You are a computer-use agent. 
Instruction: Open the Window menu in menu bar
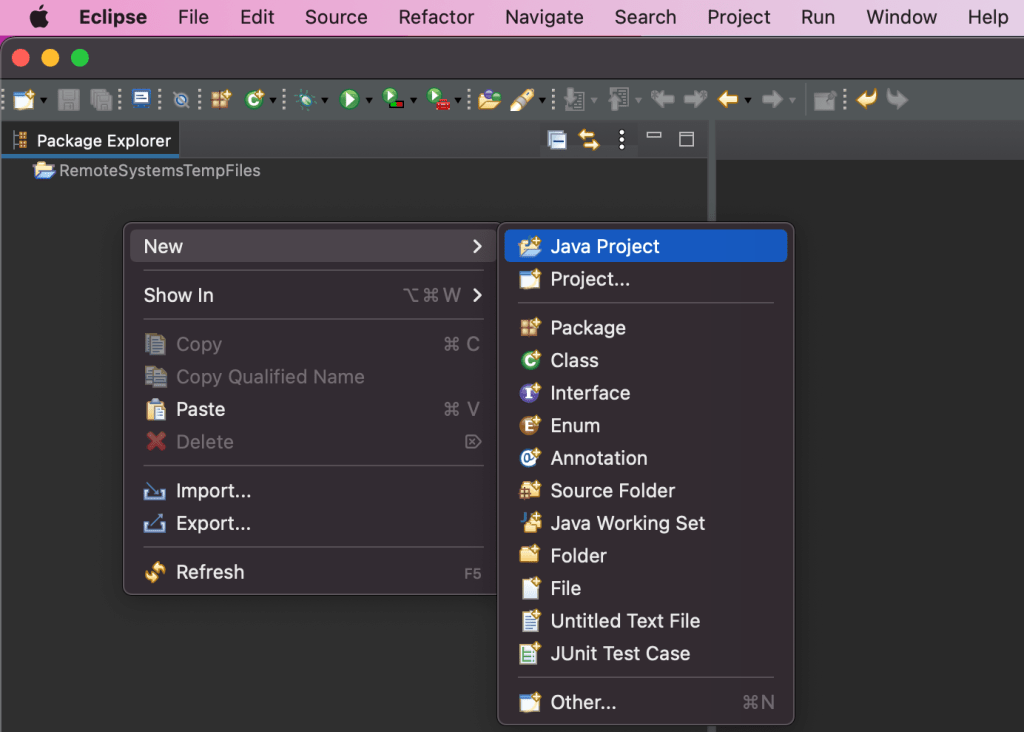click(x=901, y=17)
